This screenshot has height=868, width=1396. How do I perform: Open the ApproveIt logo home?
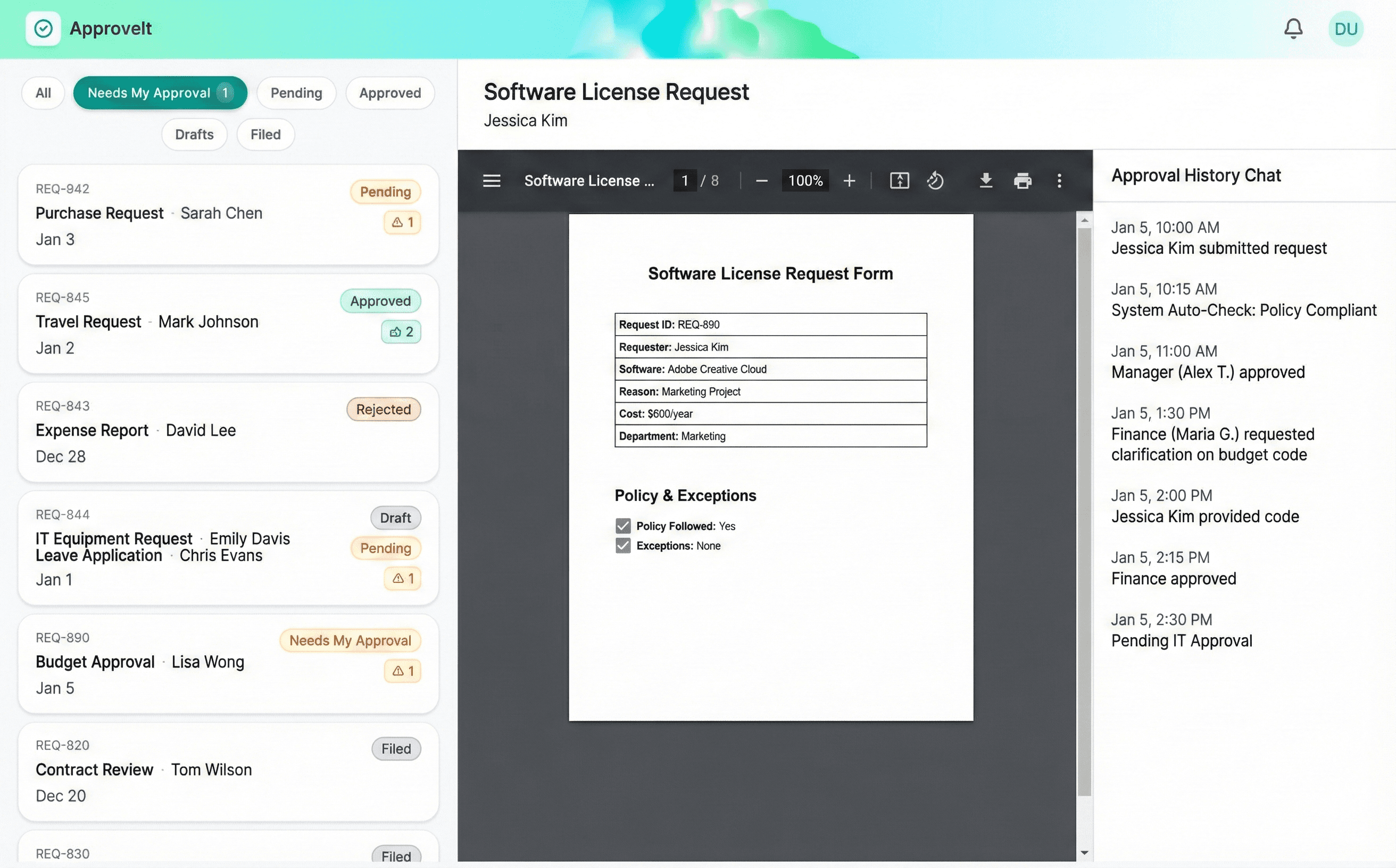pos(43,29)
